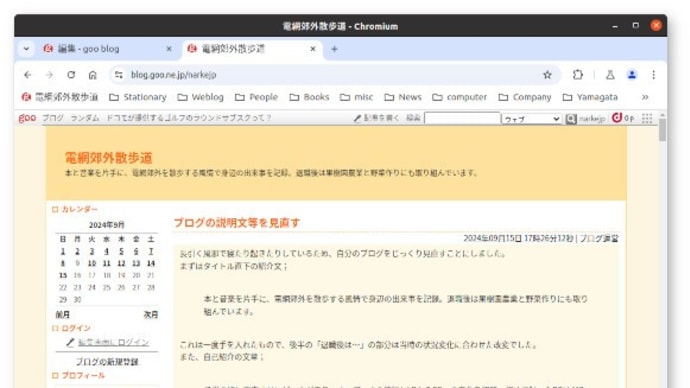
Task: Click the address bar URL blog.goo.ne.jp/narkejp
Action: 173,75
